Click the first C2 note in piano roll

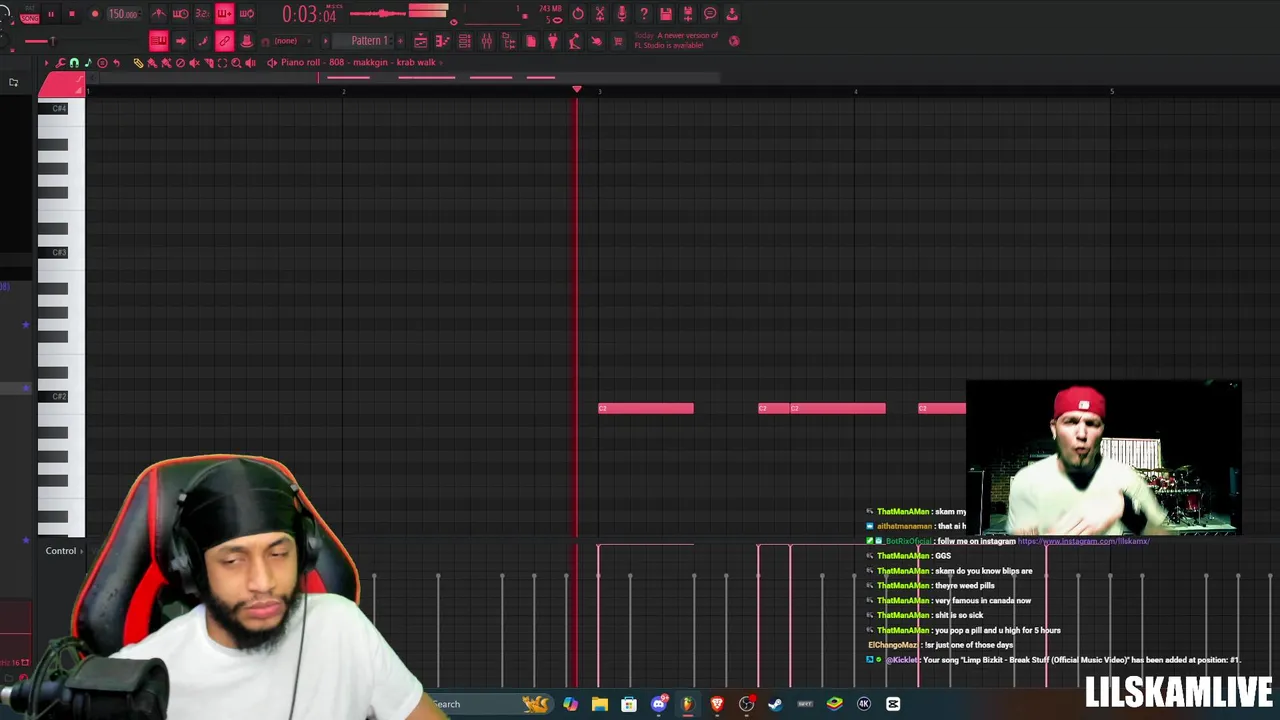click(x=646, y=408)
